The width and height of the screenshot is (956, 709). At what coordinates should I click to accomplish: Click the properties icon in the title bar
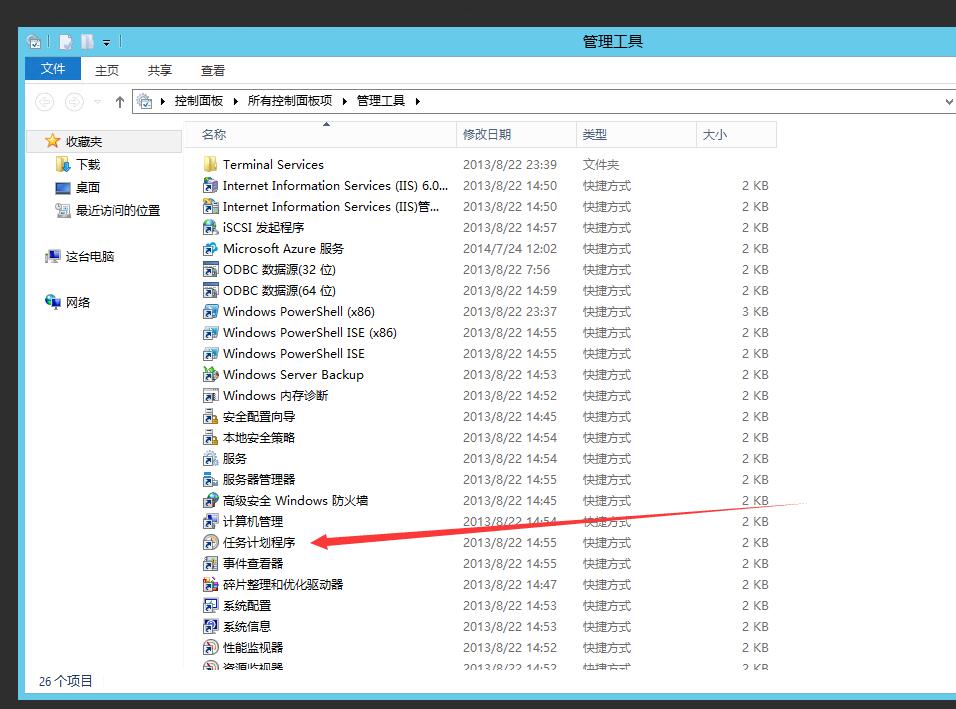[66, 41]
